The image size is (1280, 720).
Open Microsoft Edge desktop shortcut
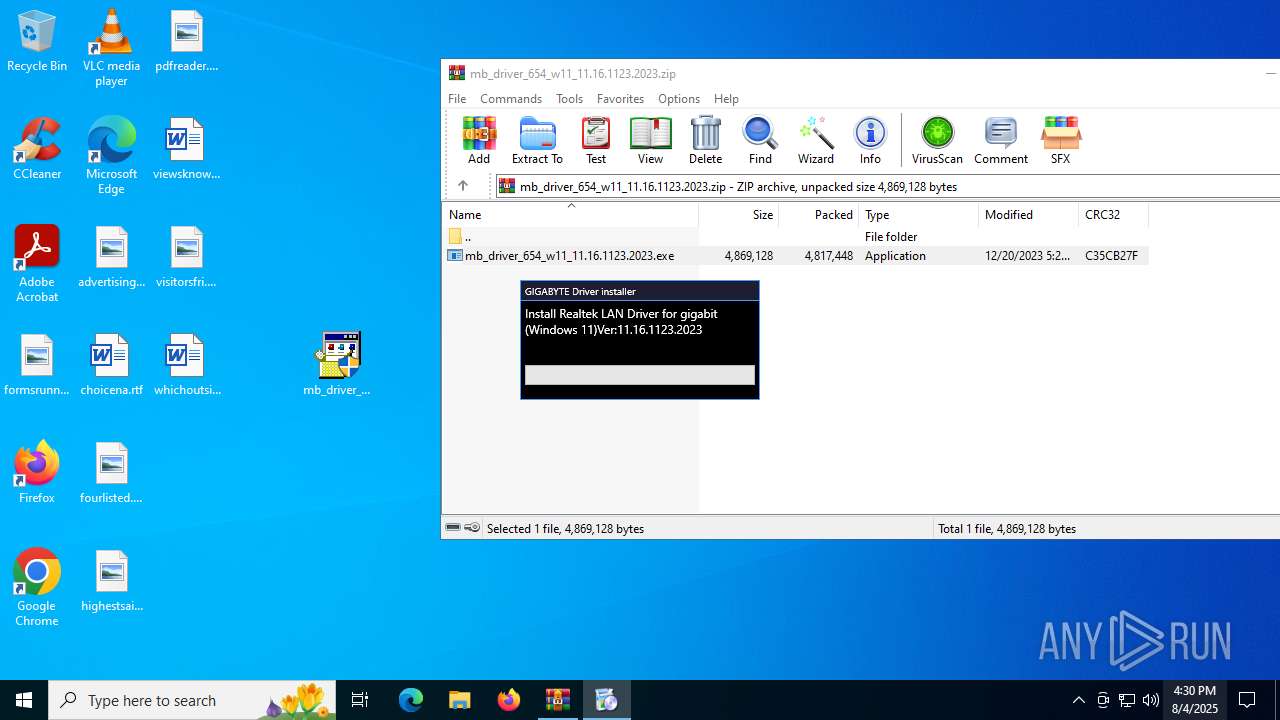(111, 156)
